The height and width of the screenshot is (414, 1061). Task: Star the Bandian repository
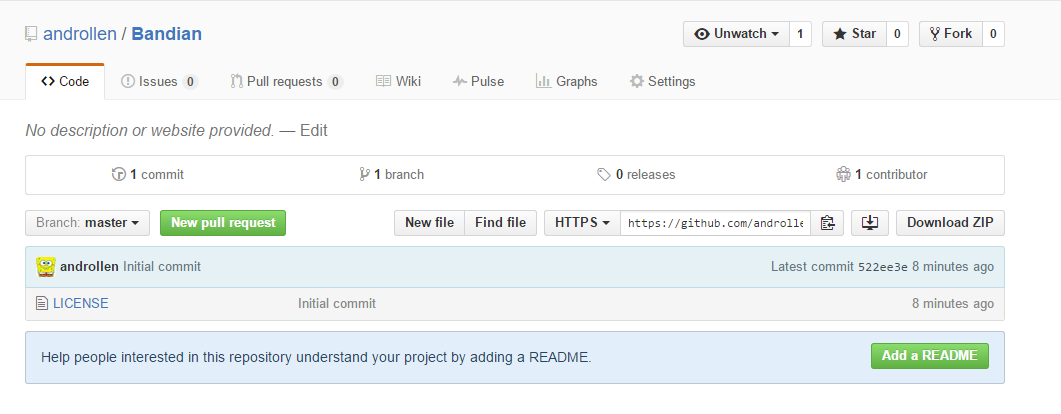[854, 34]
